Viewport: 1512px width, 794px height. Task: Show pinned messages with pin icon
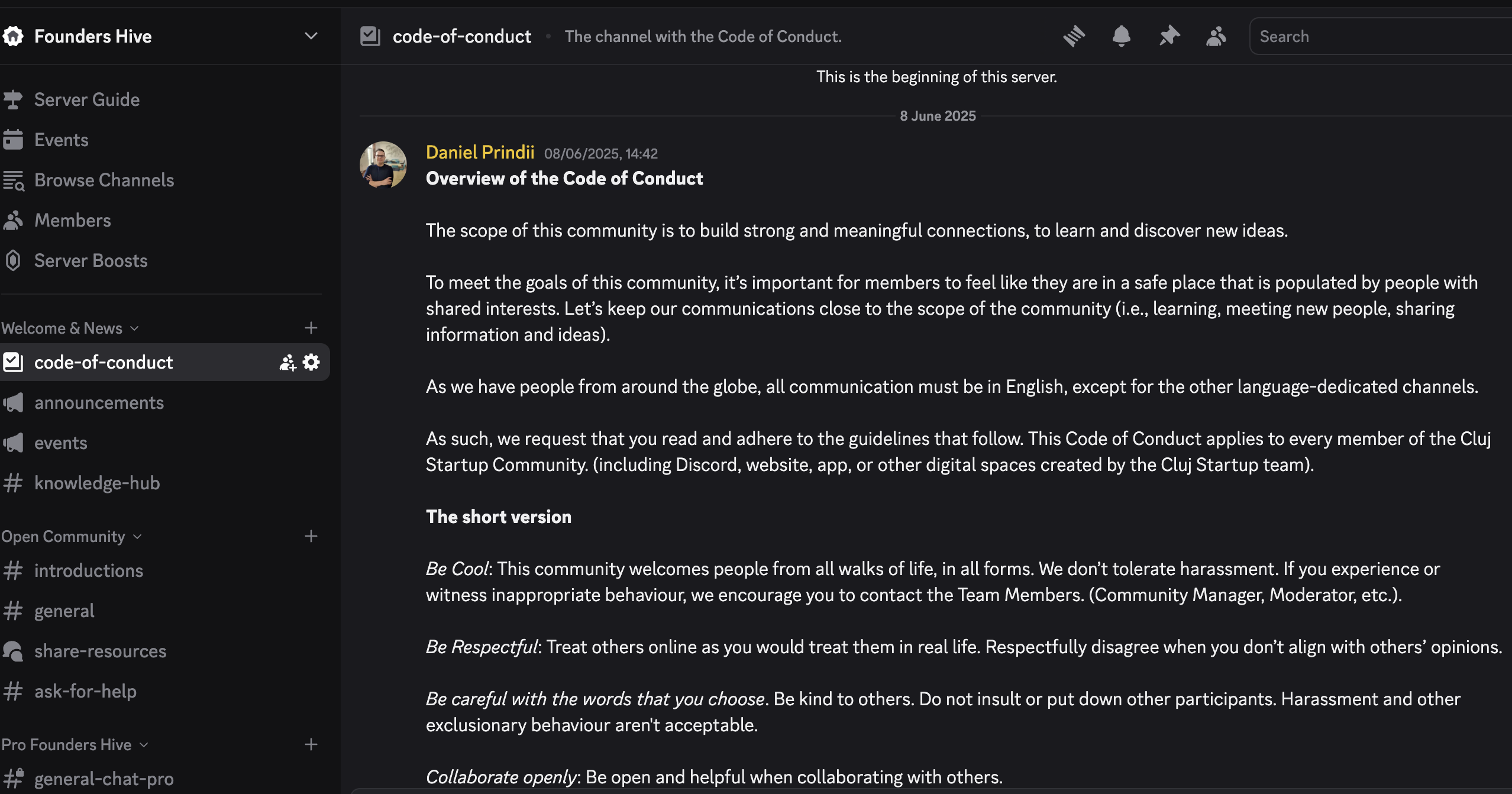pyautogui.click(x=1169, y=36)
